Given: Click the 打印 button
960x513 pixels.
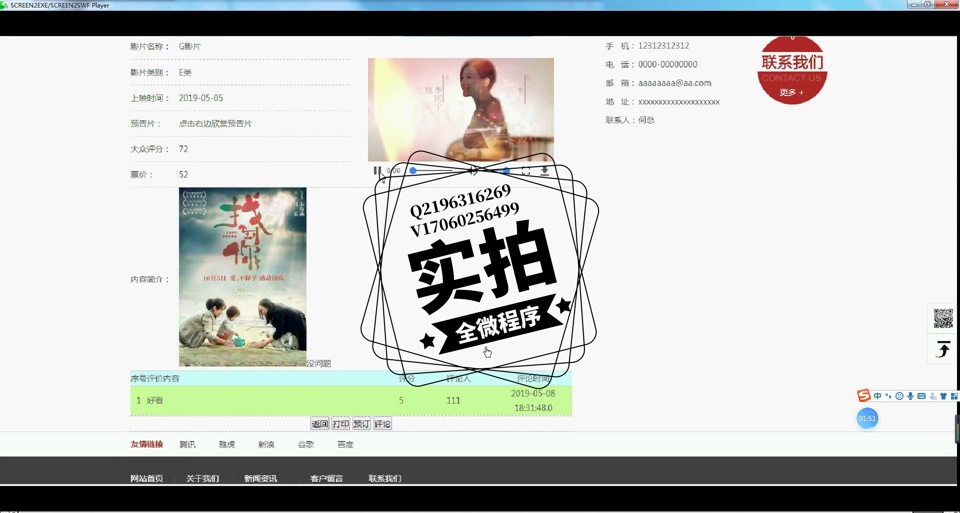Looking at the screenshot, I should (x=340, y=424).
